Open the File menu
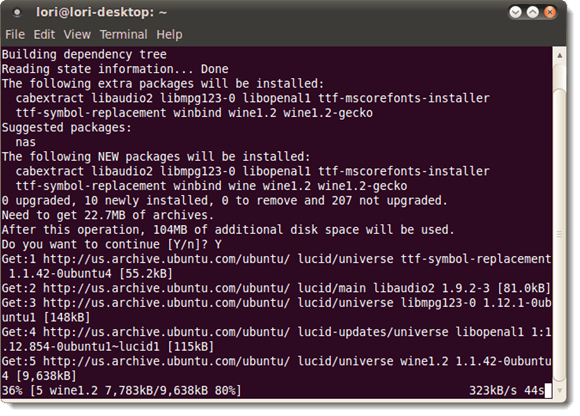The height and width of the screenshot is (416, 580). point(15,35)
